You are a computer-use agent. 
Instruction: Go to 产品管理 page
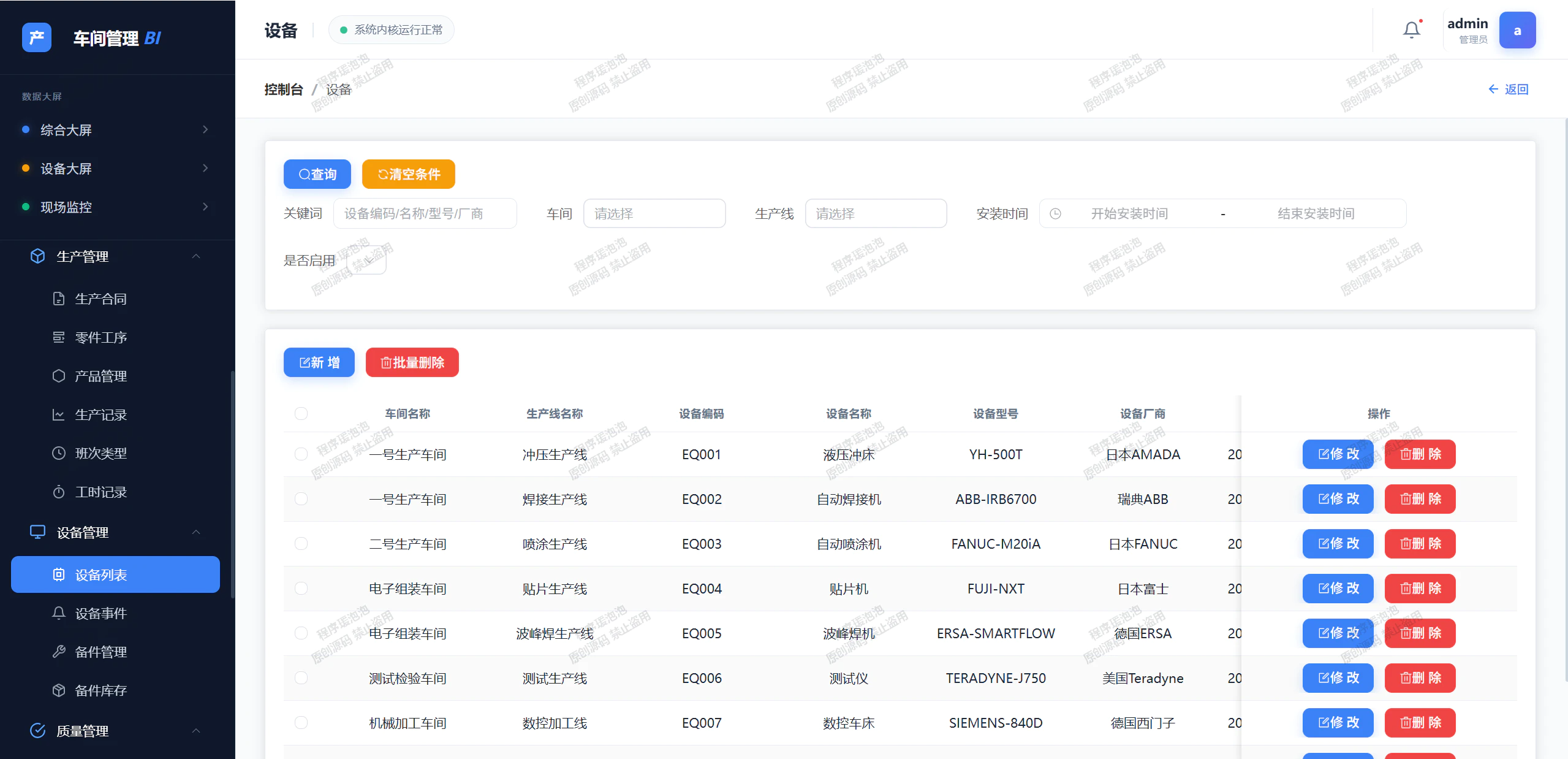(115, 376)
